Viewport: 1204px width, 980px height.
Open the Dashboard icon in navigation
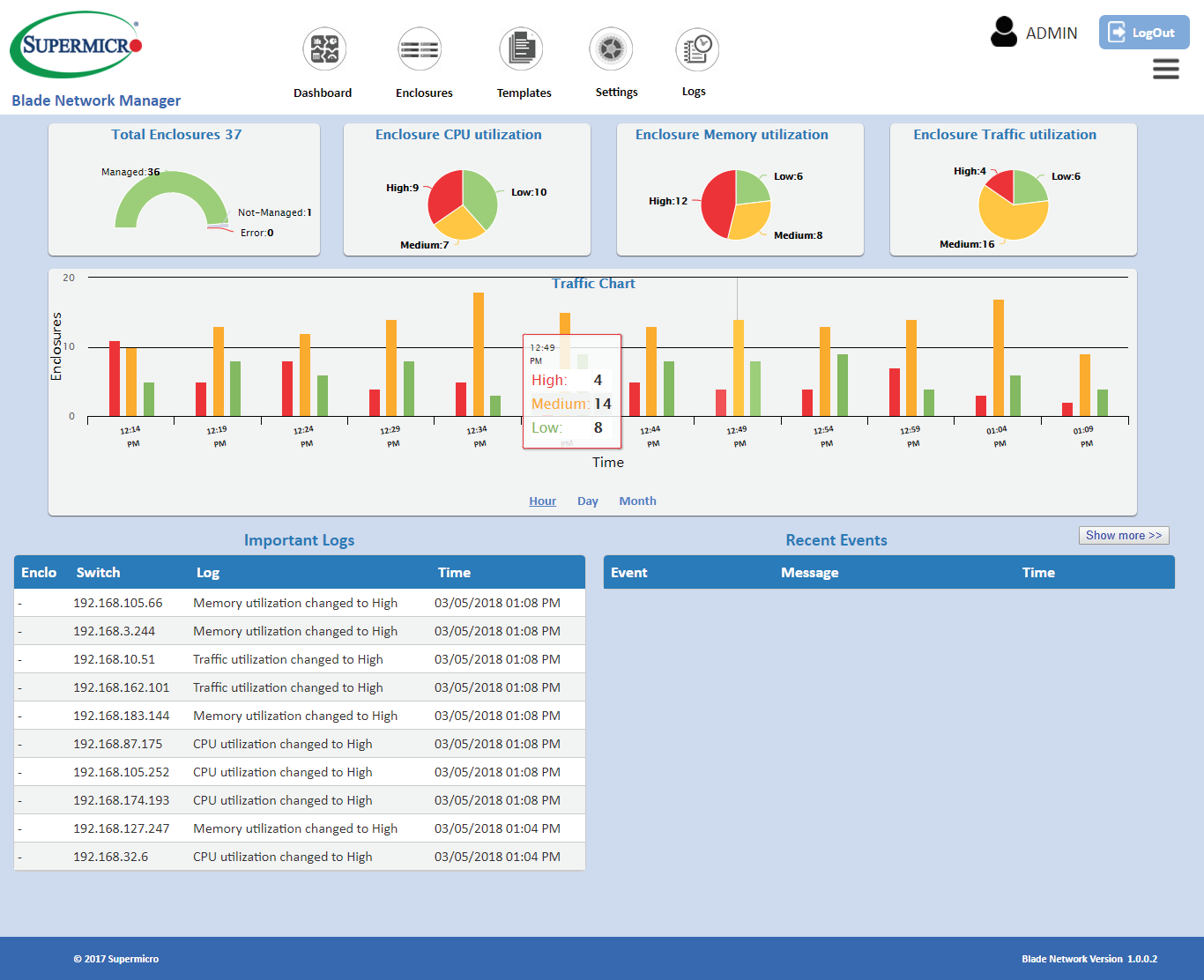(x=323, y=49)
